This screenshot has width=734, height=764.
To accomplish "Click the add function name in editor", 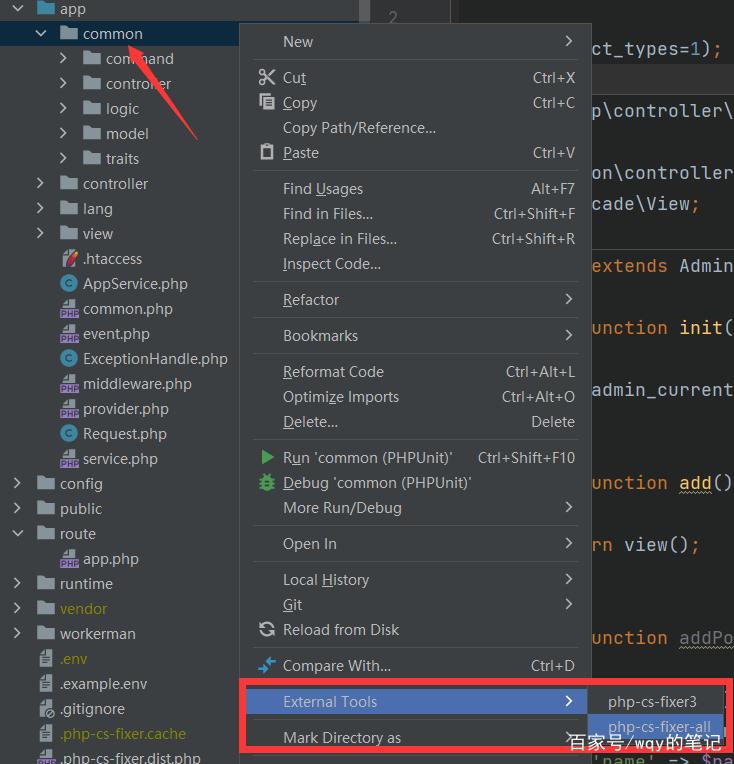I will [695, 483].
